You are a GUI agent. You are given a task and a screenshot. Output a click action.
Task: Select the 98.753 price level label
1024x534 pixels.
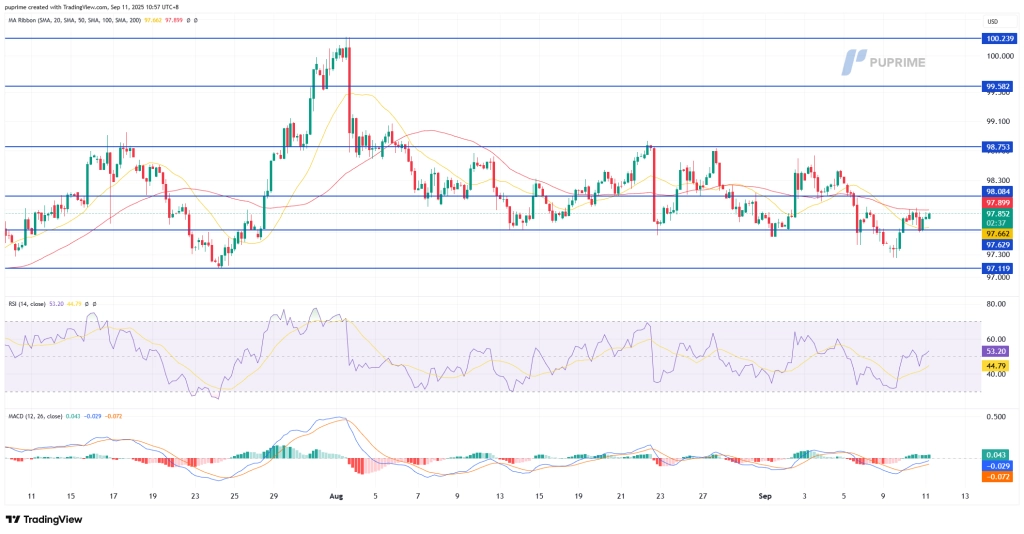point(998,148)
